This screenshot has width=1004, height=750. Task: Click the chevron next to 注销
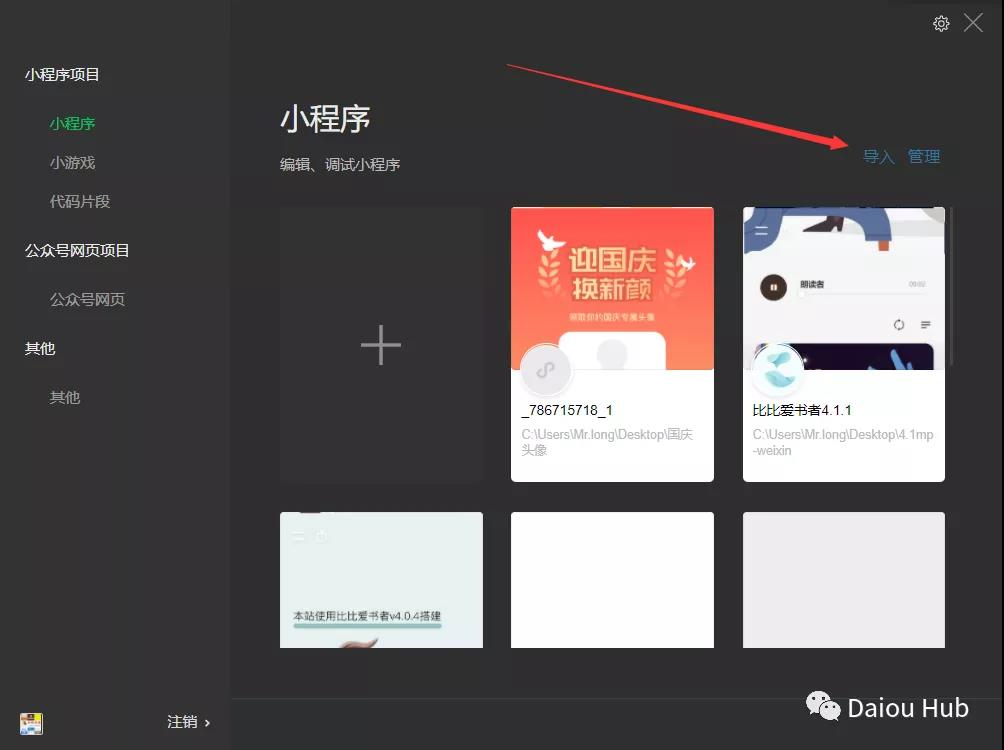click(207, 722)
